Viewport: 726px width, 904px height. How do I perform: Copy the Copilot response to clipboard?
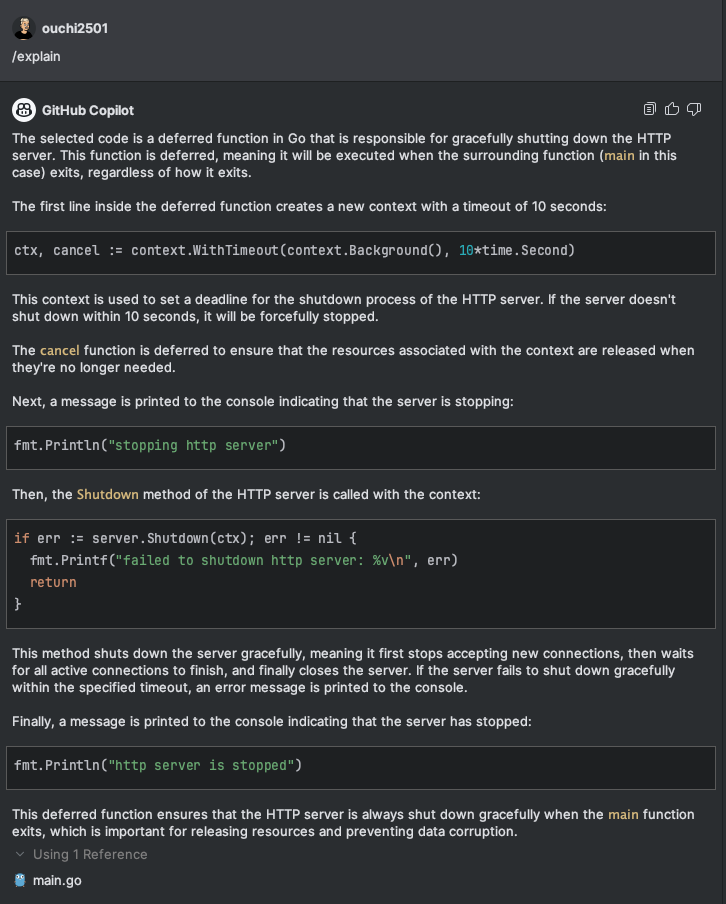(650, 109)
